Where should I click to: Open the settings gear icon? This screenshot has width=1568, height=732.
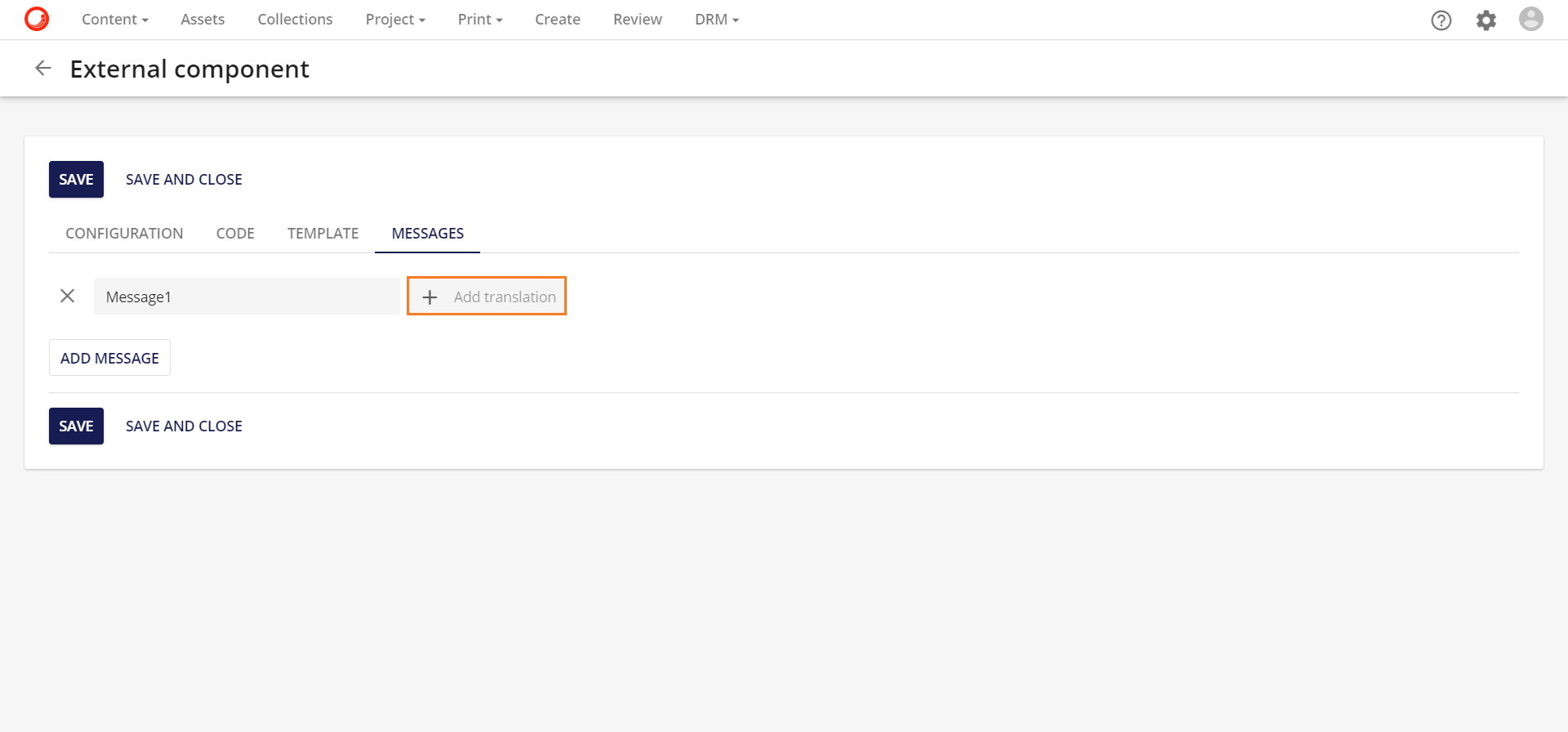(1486, 20)
